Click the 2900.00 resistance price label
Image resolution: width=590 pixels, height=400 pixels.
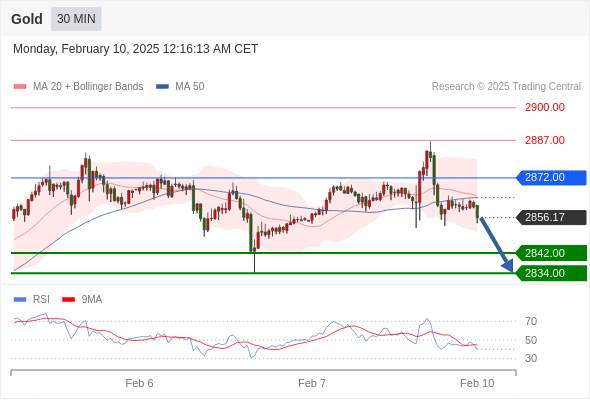(x=545, y=108)
